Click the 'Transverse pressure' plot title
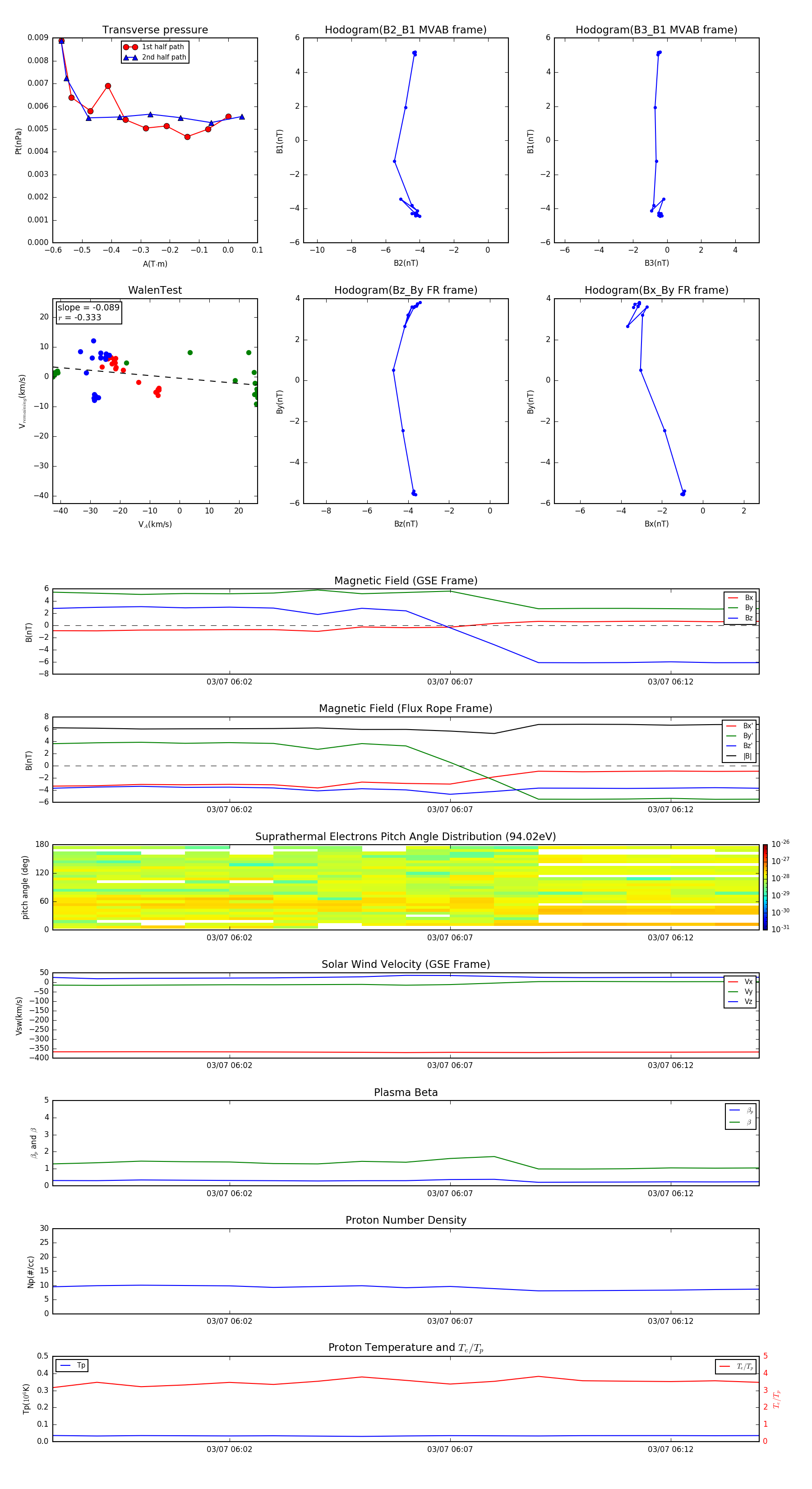This screenshot has height=1489, width=812. click(x=155, y=30)
